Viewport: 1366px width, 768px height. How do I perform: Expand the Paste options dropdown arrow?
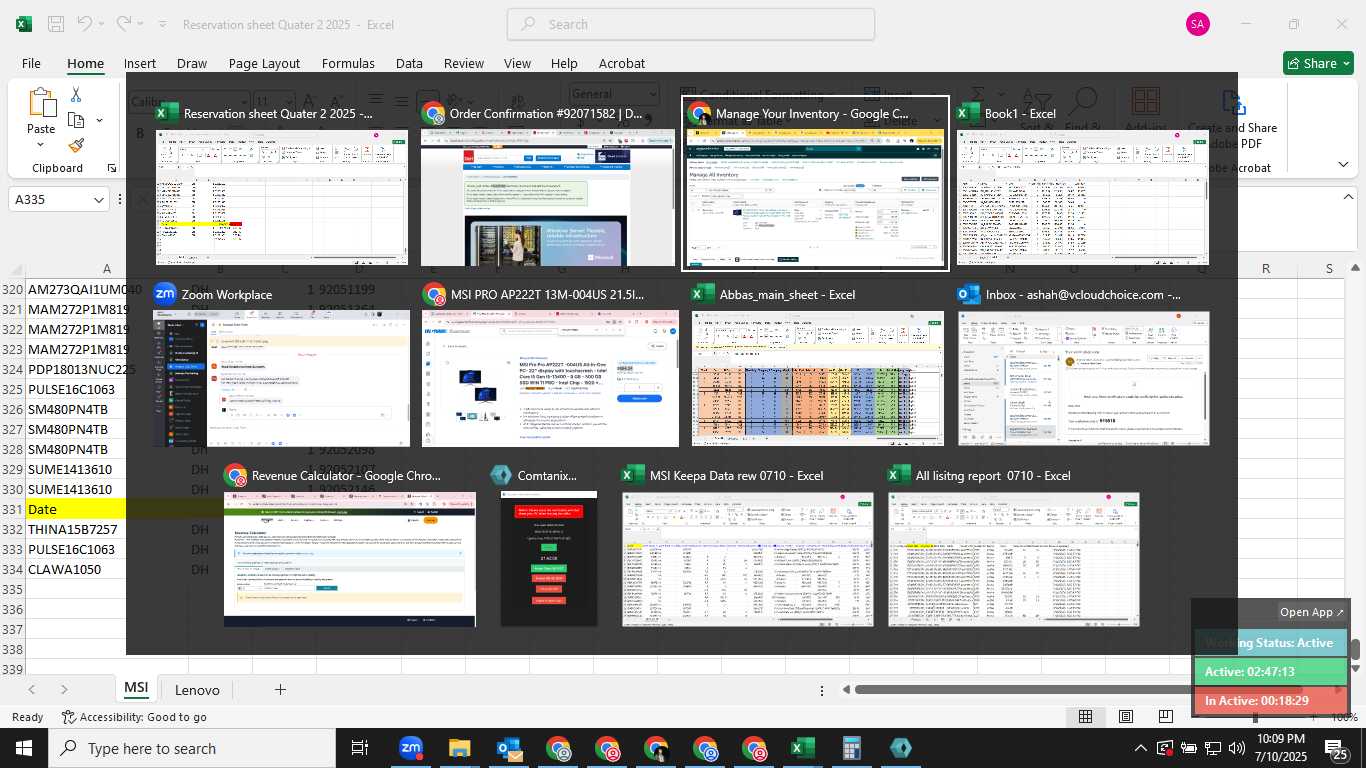41,146
